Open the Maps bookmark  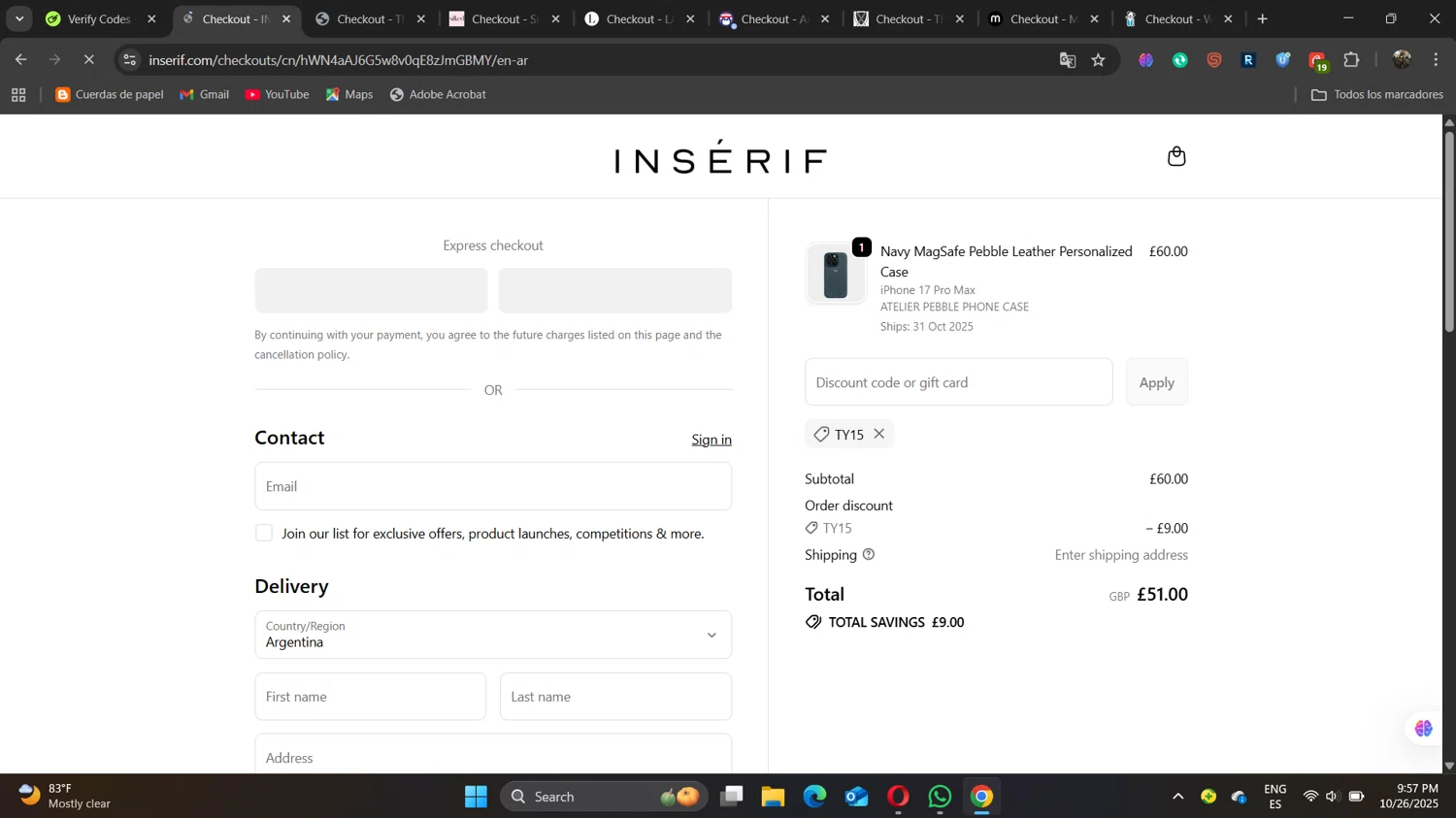point(349,95)
